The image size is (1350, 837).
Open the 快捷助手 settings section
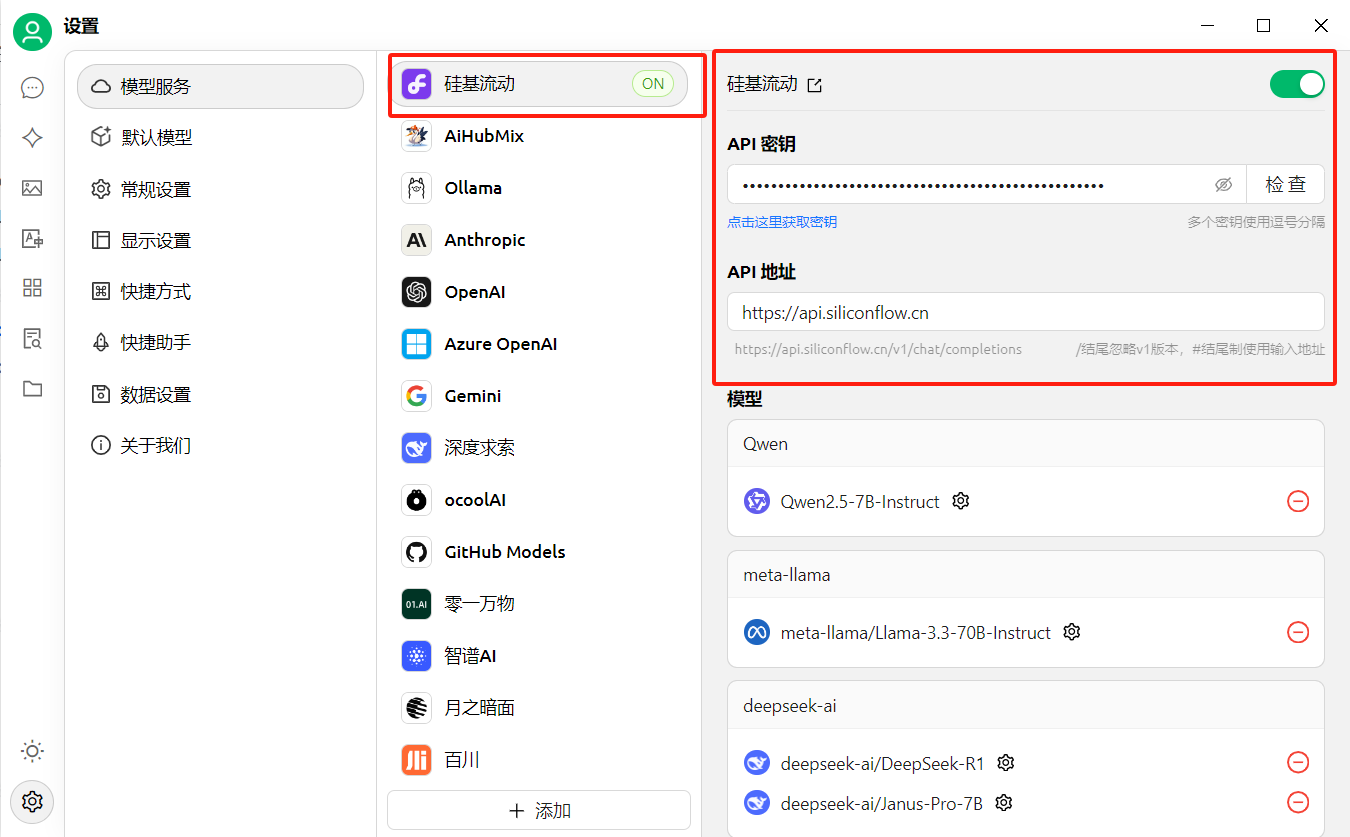(x=220, y=343)
